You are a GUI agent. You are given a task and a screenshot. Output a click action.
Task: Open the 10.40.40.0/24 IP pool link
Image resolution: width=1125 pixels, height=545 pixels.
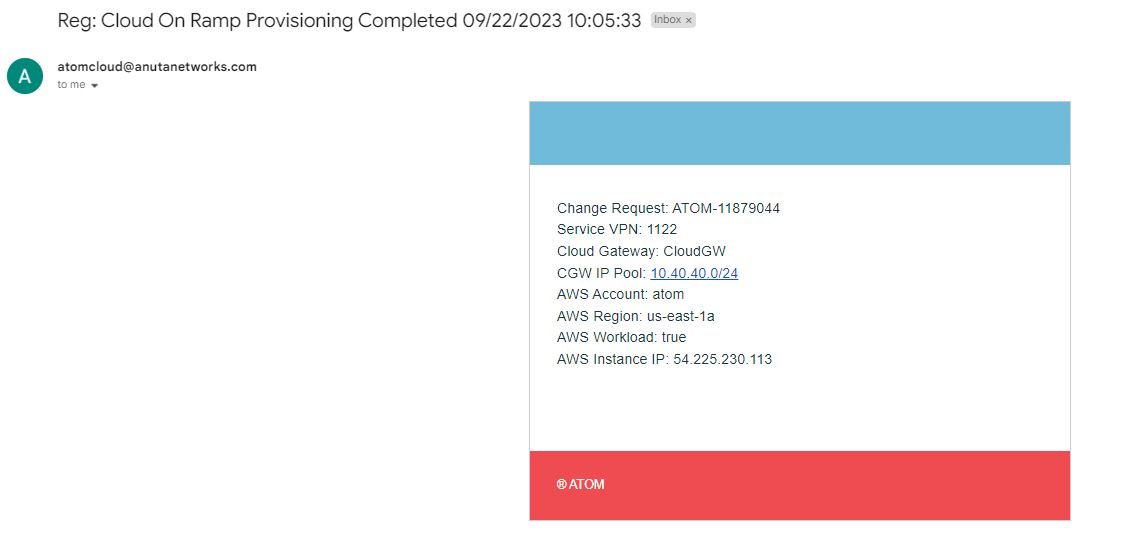point(694,273)
